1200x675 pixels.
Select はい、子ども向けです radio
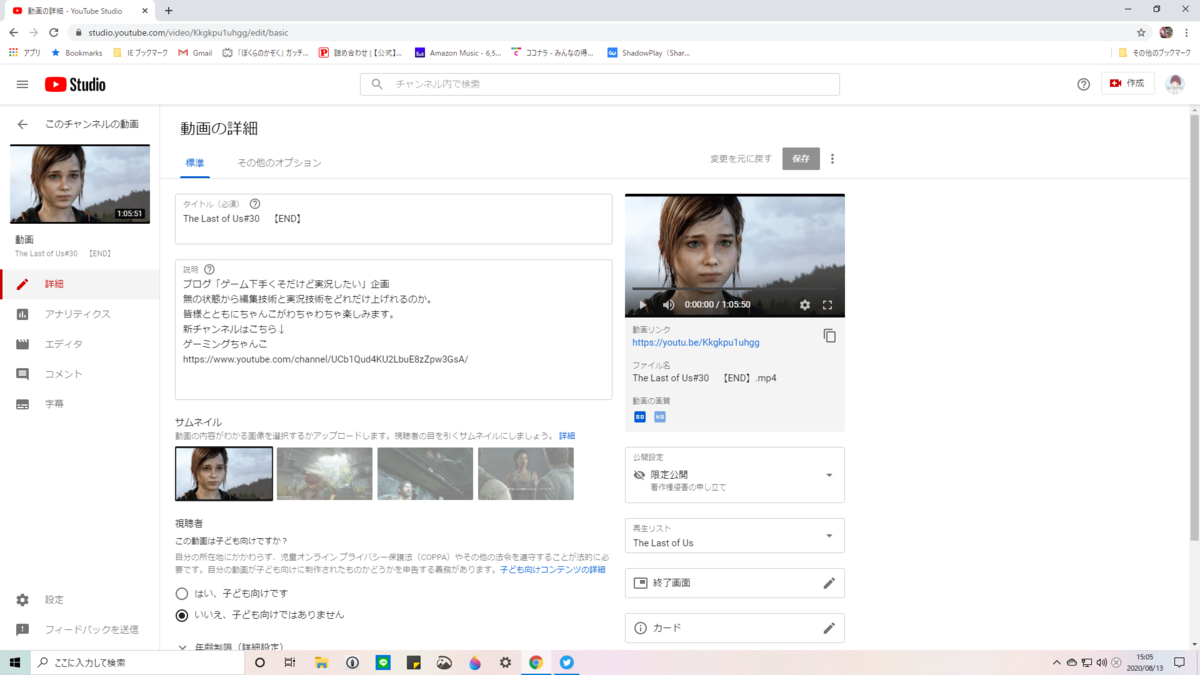click(x=182, y=594)
